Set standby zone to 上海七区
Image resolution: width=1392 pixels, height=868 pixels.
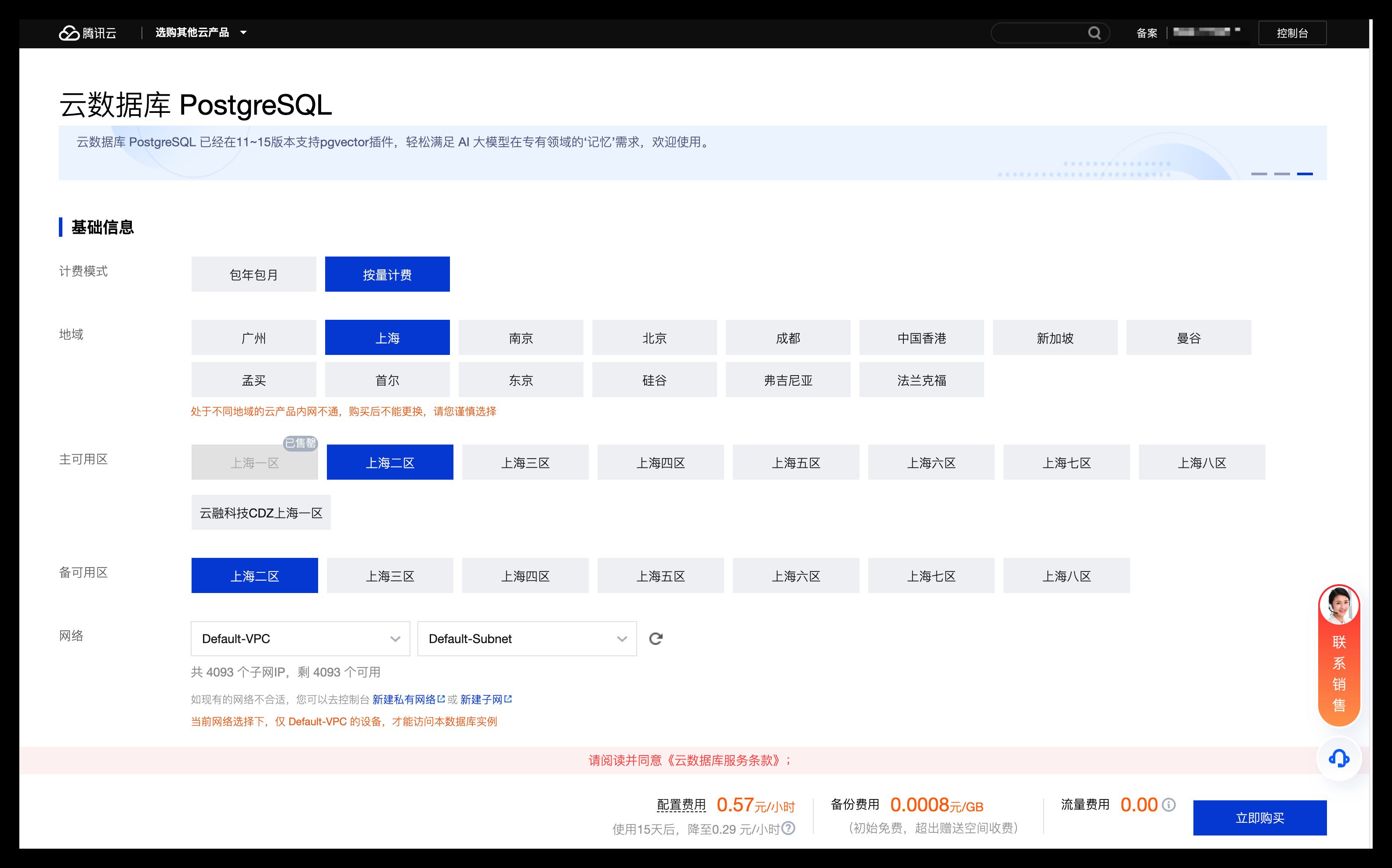tap(932, 575)
